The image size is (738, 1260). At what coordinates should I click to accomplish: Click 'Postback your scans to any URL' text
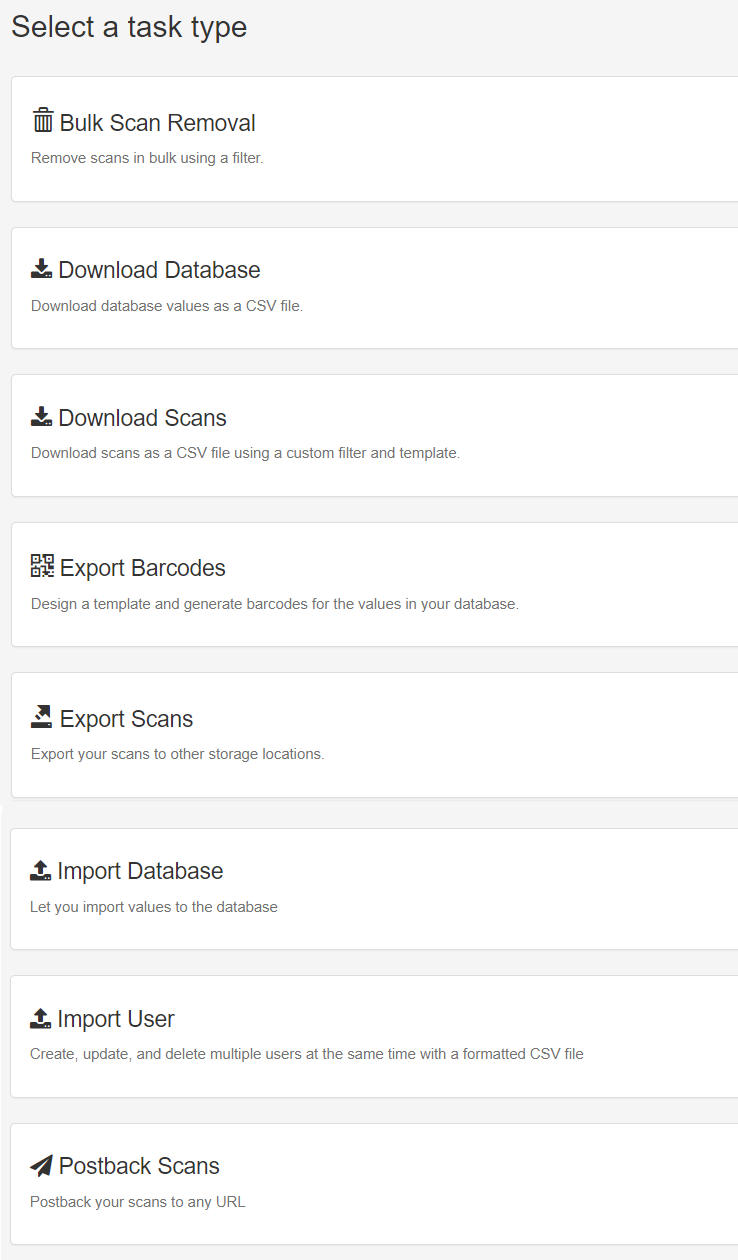point(138,1202)
